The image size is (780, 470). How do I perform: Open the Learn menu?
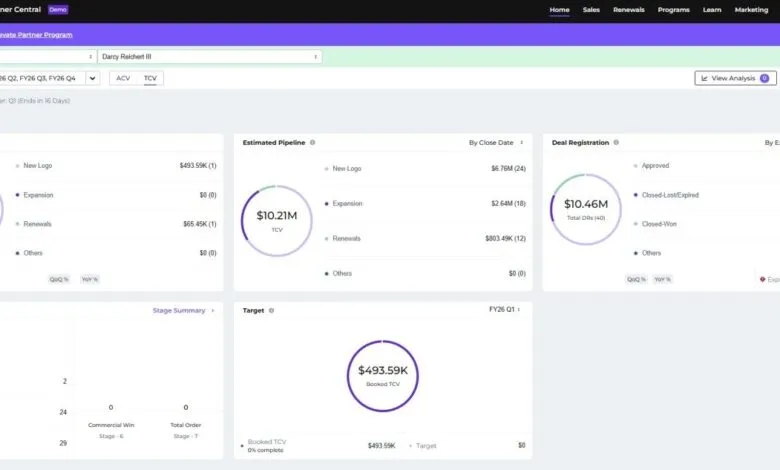click(x=712, y=10)
